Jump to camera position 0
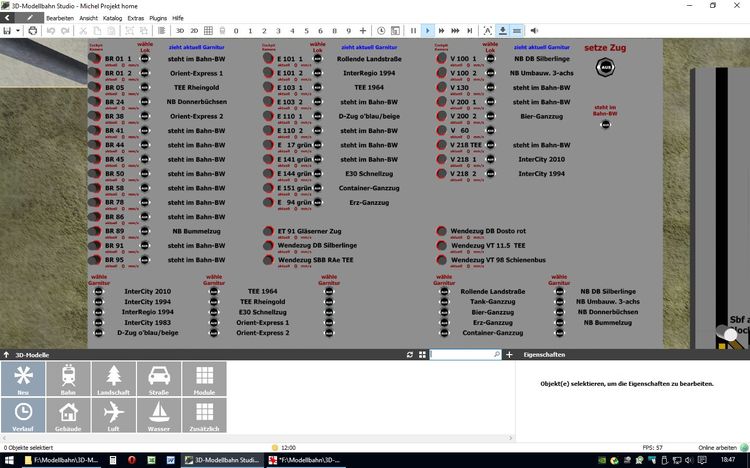 click(236, 31)
